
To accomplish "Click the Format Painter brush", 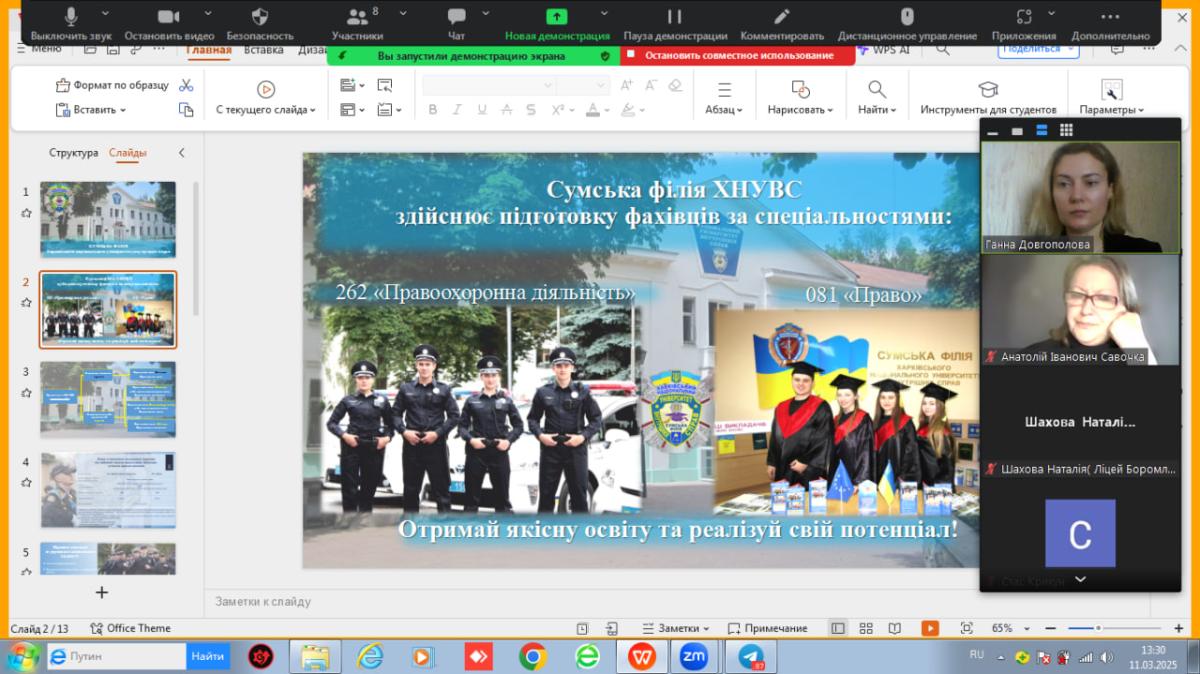I will pos(111,85).
